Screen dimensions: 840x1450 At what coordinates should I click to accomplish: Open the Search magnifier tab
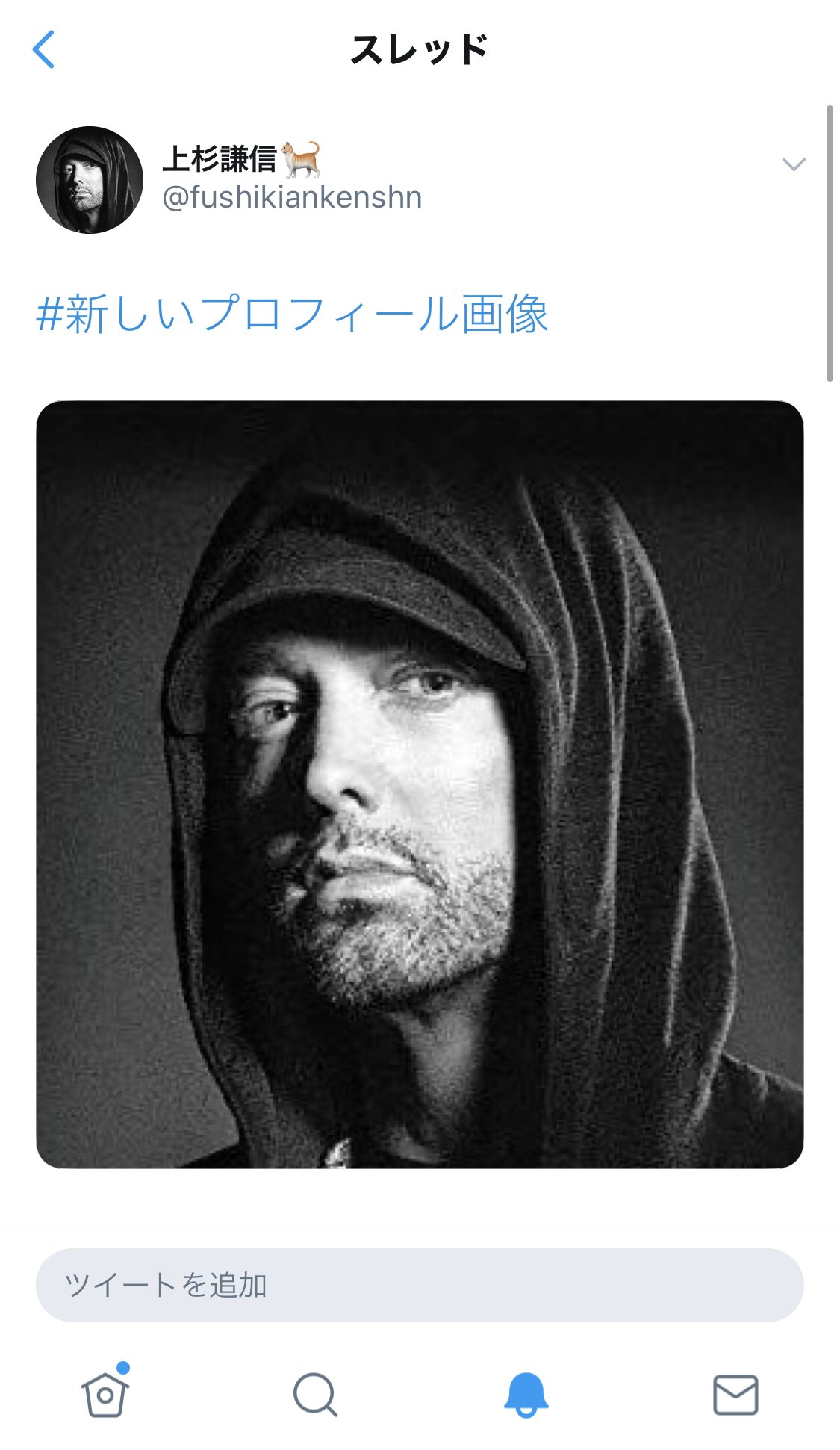click(315, 1394)
